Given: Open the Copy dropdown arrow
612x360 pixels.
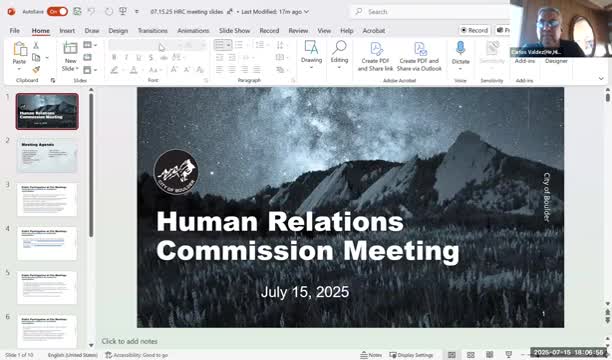Looking at the screenshot, I should coord(47,58).
